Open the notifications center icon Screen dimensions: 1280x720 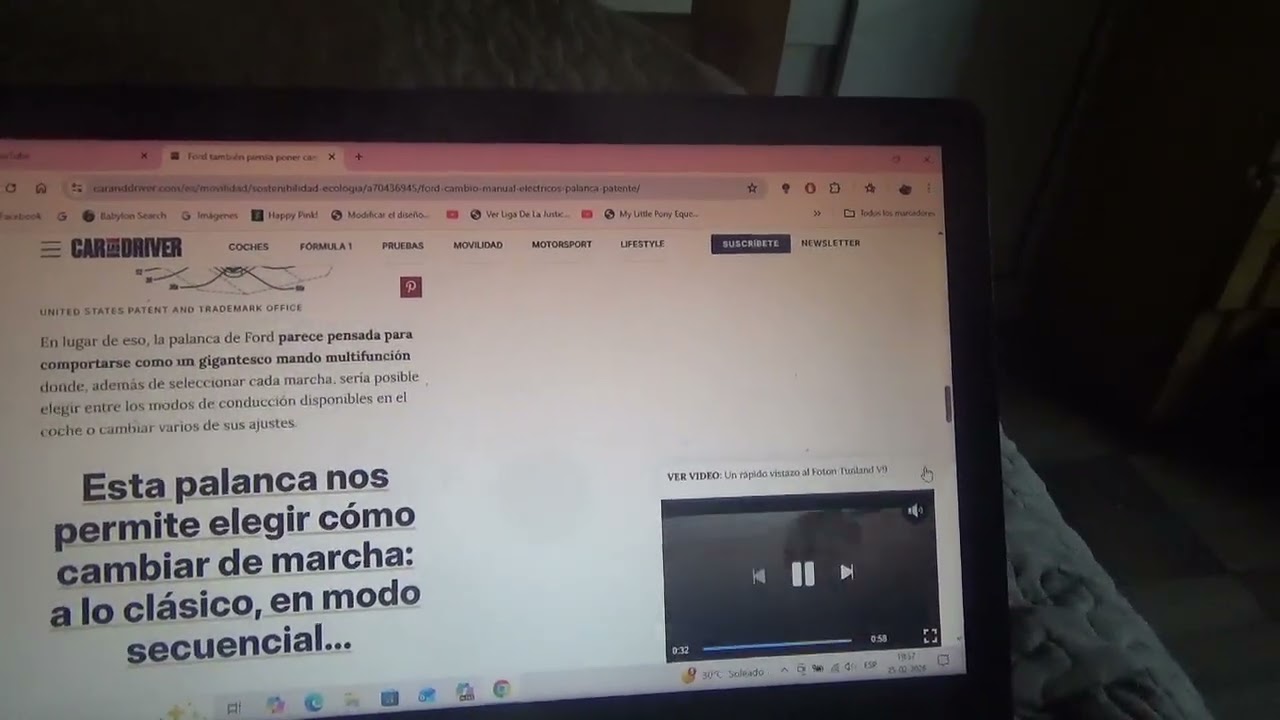click(x=943, y=661)
